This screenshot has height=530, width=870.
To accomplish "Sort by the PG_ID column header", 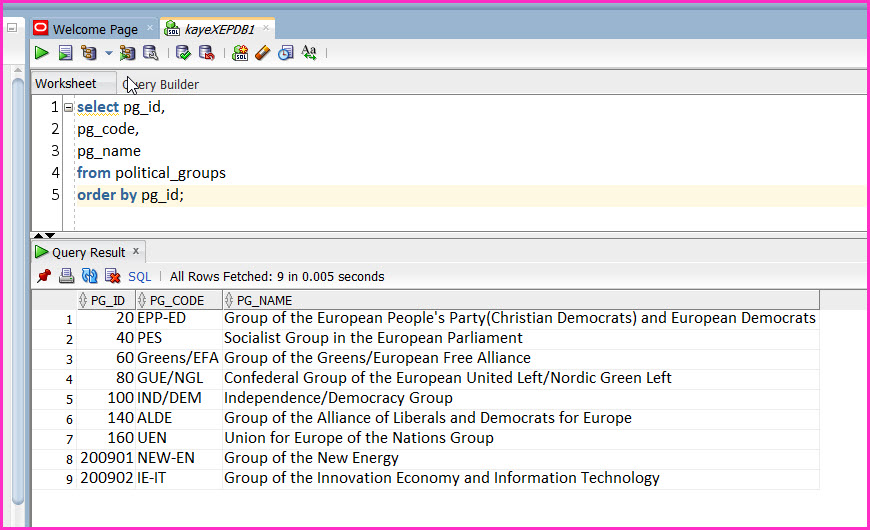I will (x=105, y=300).
